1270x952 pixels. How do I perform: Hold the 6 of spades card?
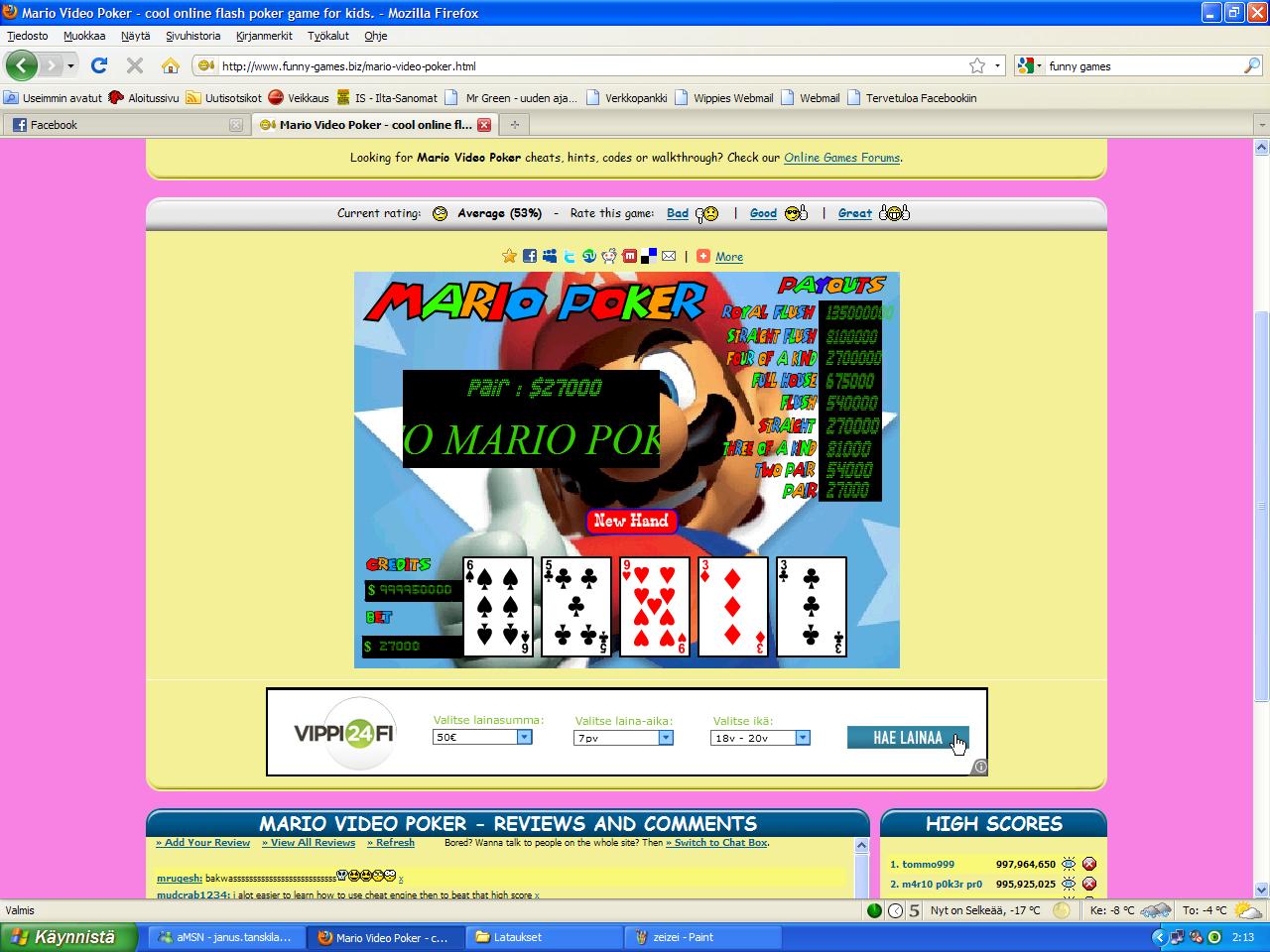click(x=498, y=607)
